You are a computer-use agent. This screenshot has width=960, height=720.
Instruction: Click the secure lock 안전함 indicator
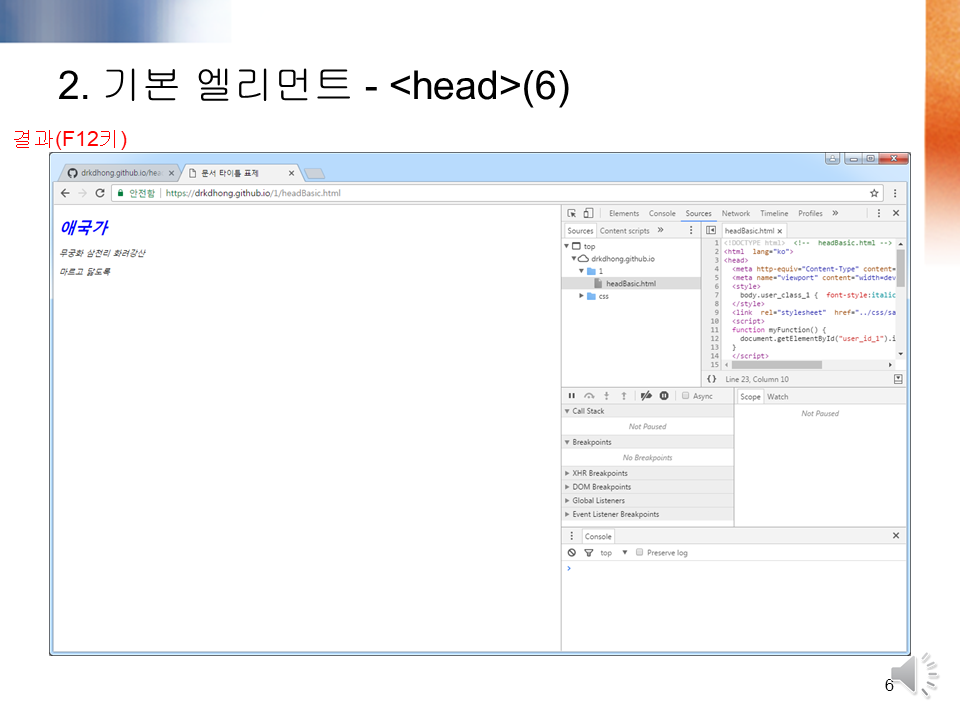[136, 193]
